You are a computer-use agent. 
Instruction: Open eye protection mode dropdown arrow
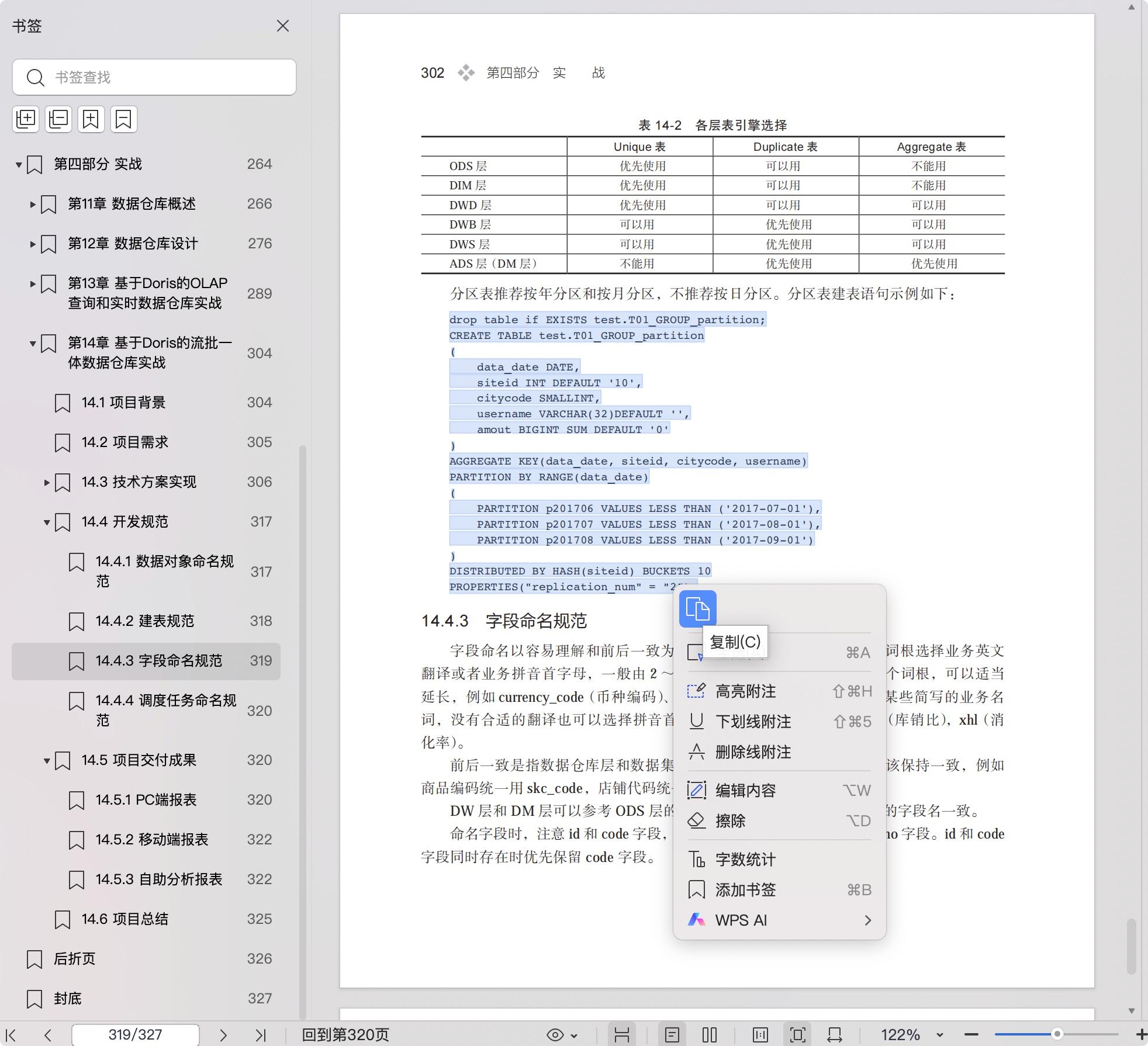[574, 1035]
